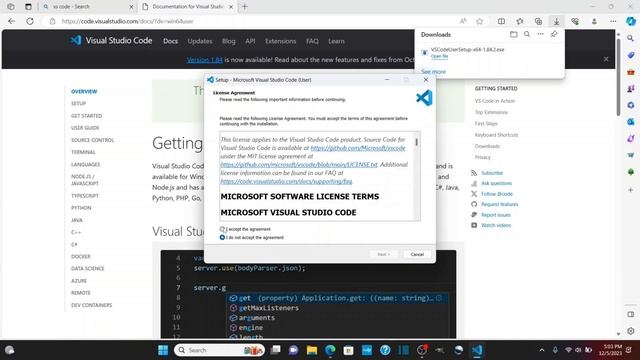Go back with the browser back arrow

(x=11, y=21)
